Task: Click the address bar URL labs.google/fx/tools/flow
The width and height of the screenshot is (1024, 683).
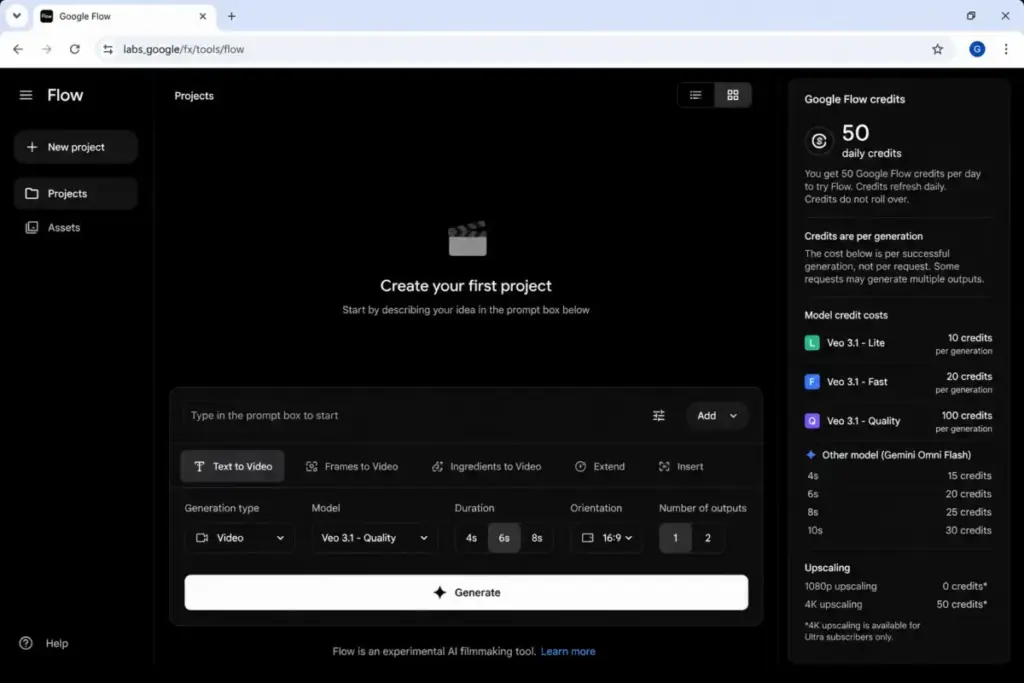Action: click(184, 49)
